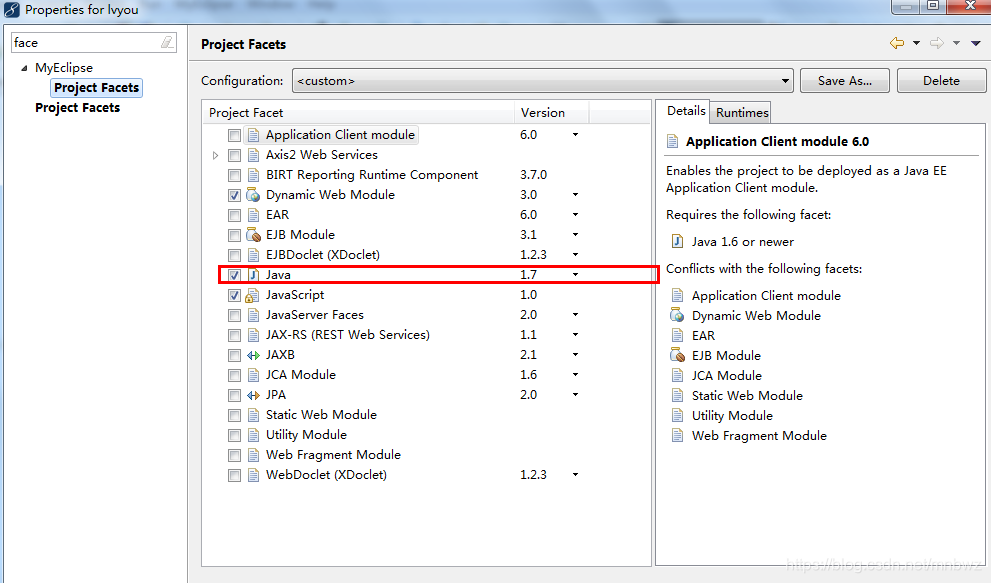Open the view menu dropdown arrow
The width and height of the screenshot is (991, 583).
pyautogui.click(x=976, y=43)
